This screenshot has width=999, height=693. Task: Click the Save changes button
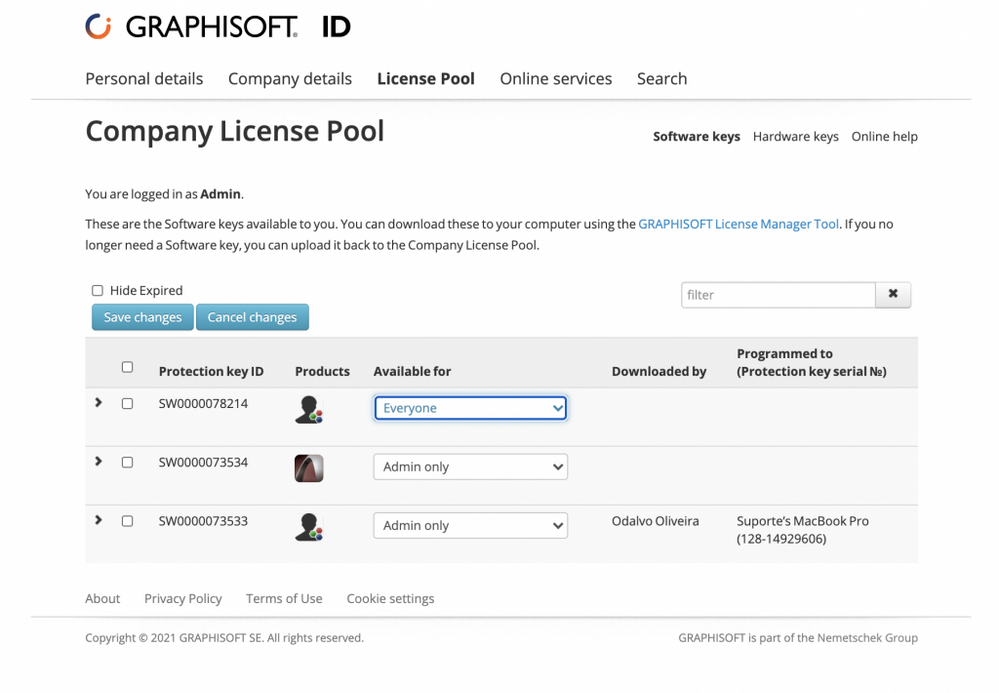pos(143,317)
